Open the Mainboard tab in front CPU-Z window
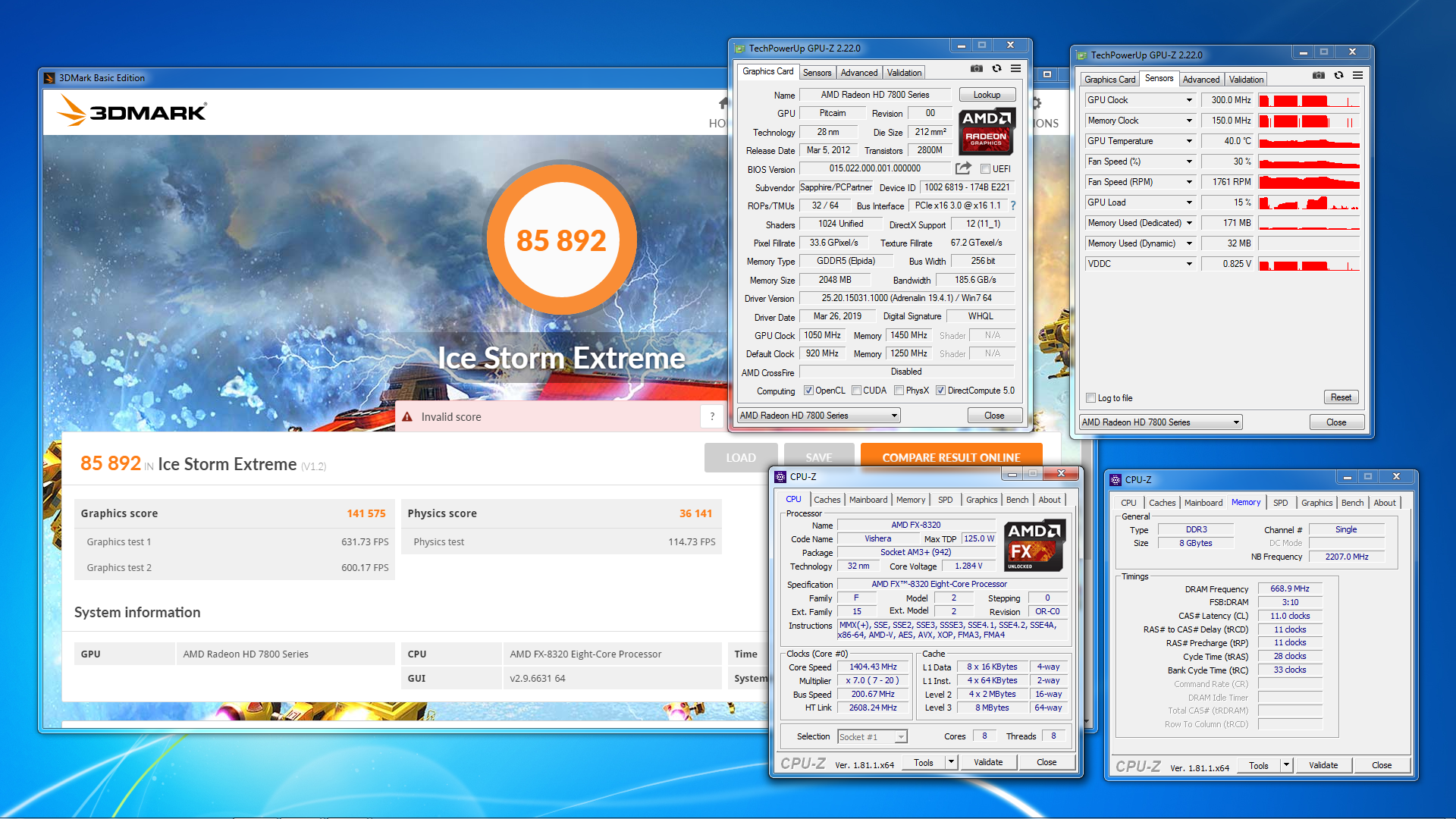1456x819 pixels. click(868, 500)
